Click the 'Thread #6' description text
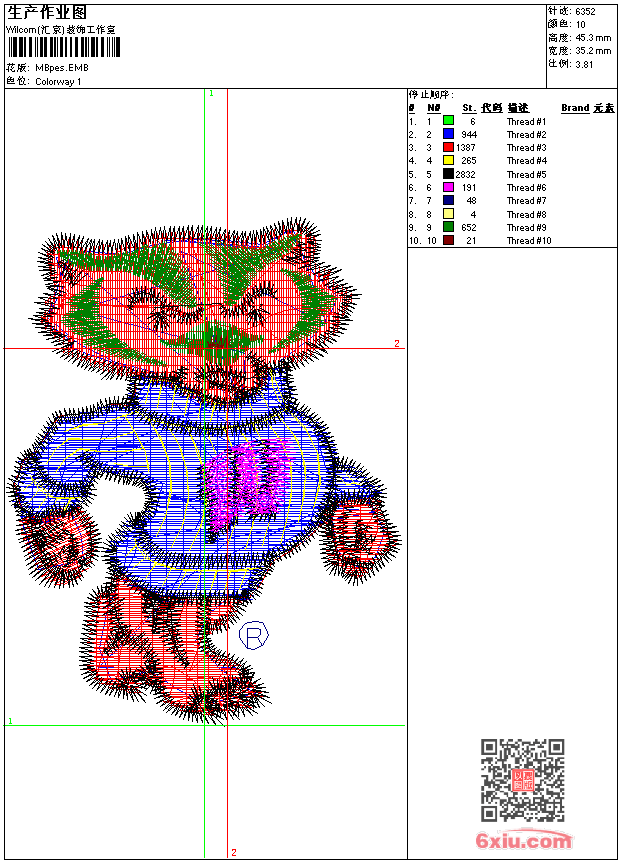620x860 pixels. 526,188
